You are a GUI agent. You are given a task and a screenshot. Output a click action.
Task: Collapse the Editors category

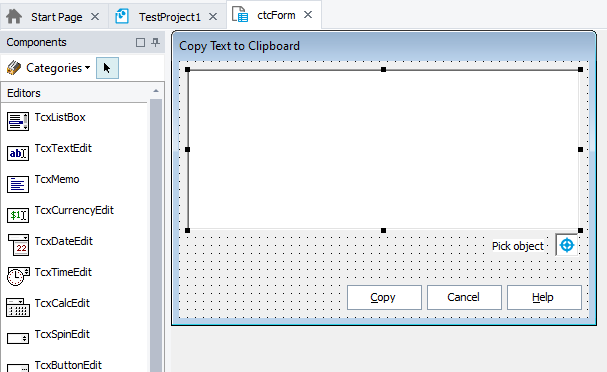156,91
